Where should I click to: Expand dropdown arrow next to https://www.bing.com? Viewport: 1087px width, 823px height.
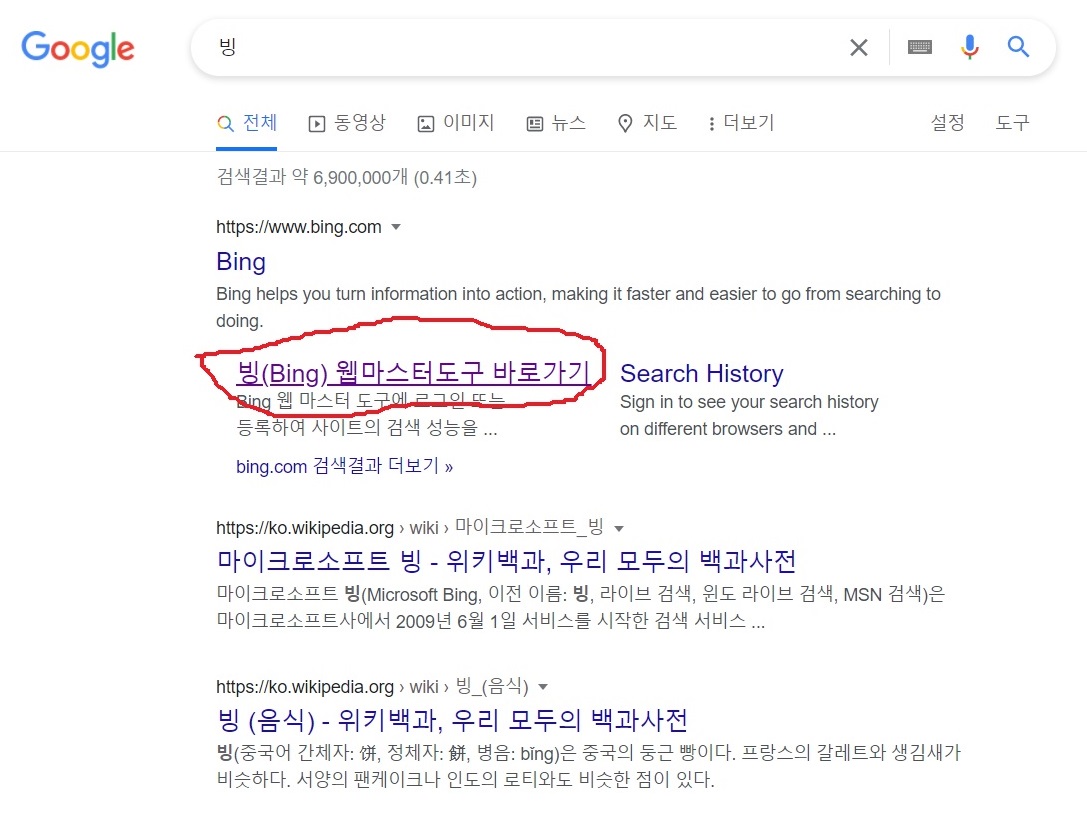click(396, 227)
